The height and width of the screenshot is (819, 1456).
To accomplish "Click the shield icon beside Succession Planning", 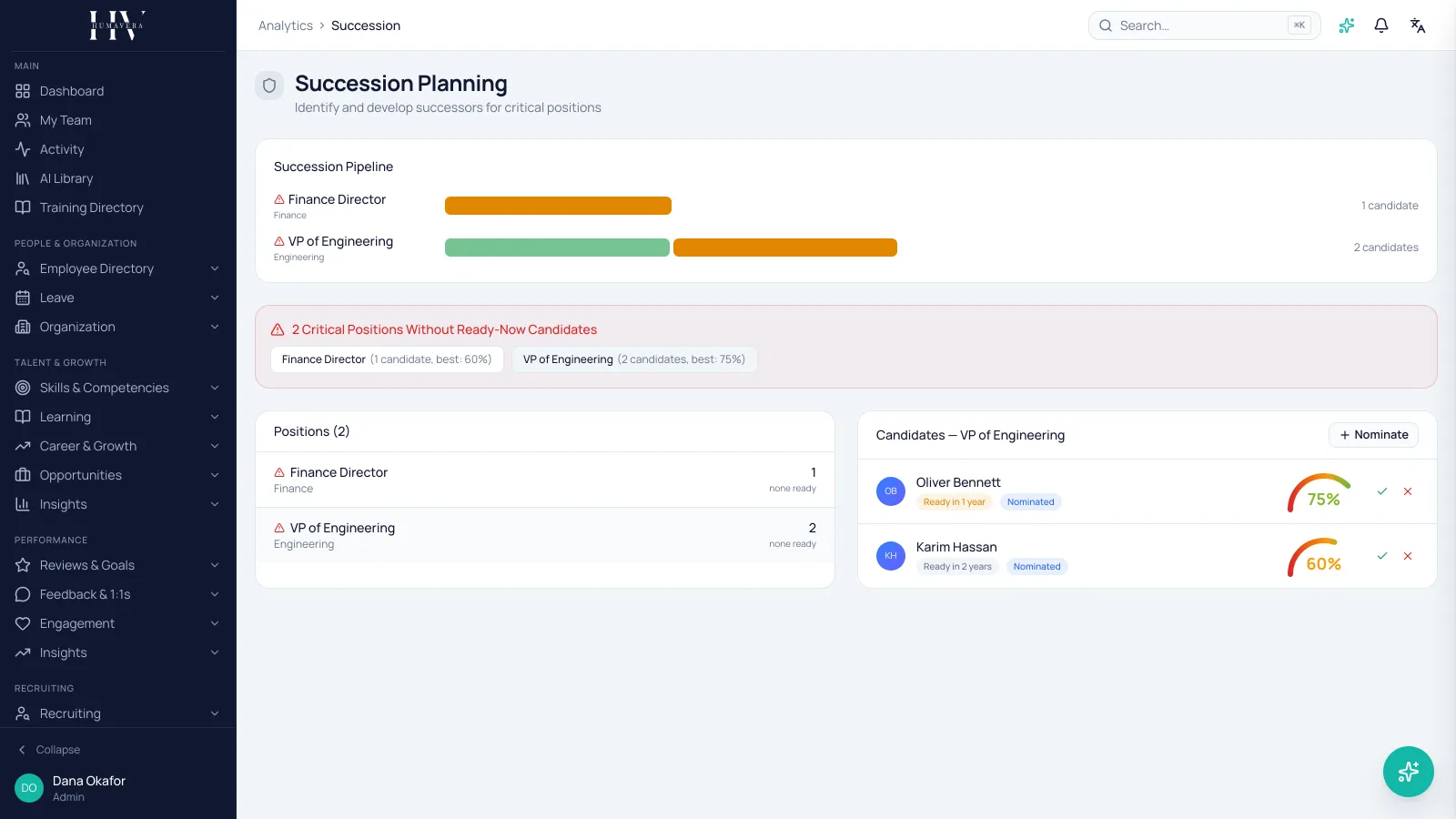I will [269, 86].
